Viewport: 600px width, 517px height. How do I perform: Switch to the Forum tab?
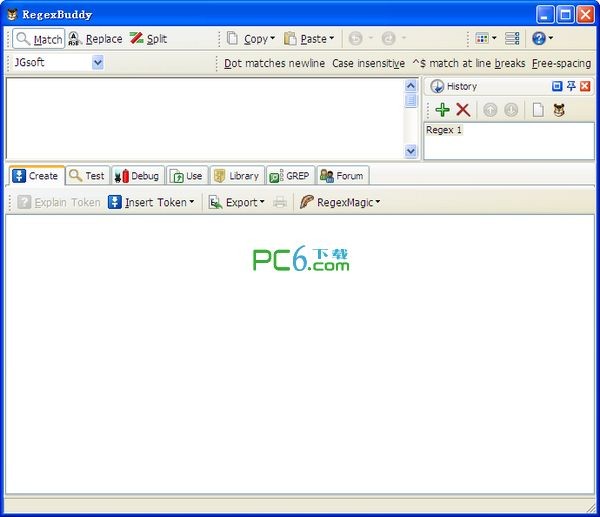pos(342,176)
